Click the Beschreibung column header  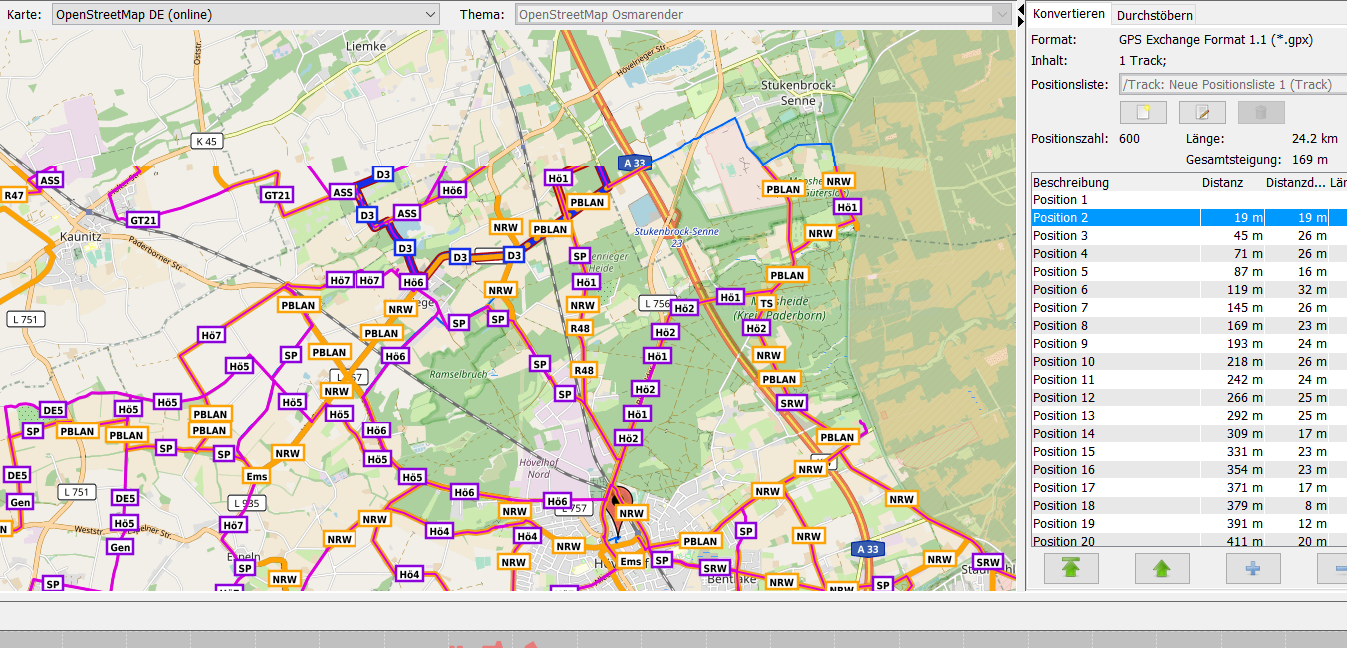[1071, 183]
